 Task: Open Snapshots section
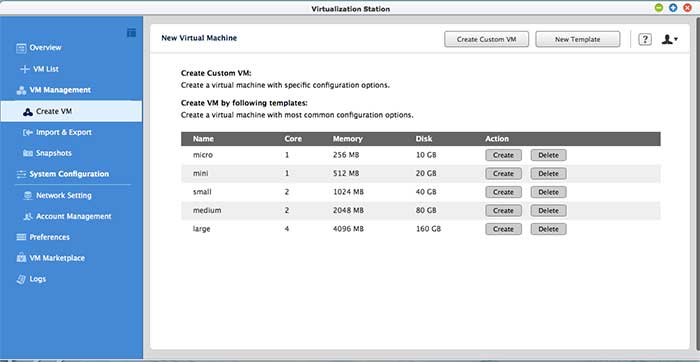click(x=54, y=153)
